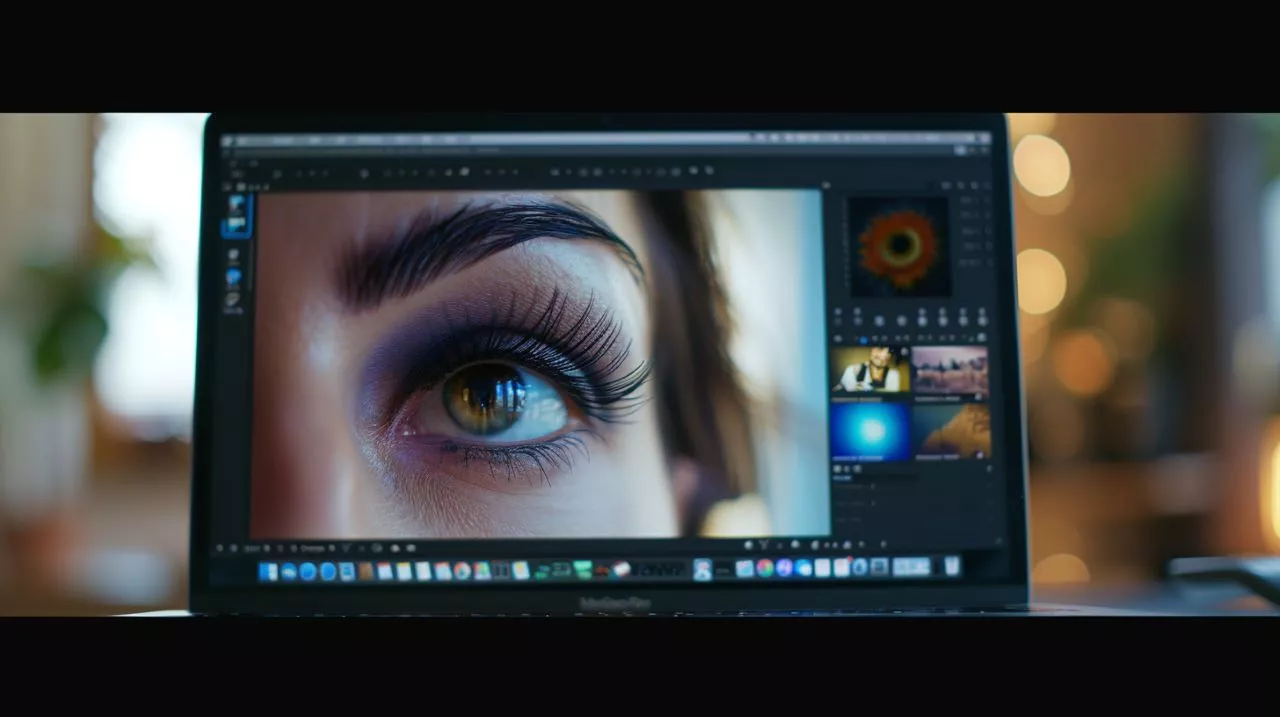1280x717 pixels.
Task: Click the first knob below the color wheel
Action: [838, 320]
